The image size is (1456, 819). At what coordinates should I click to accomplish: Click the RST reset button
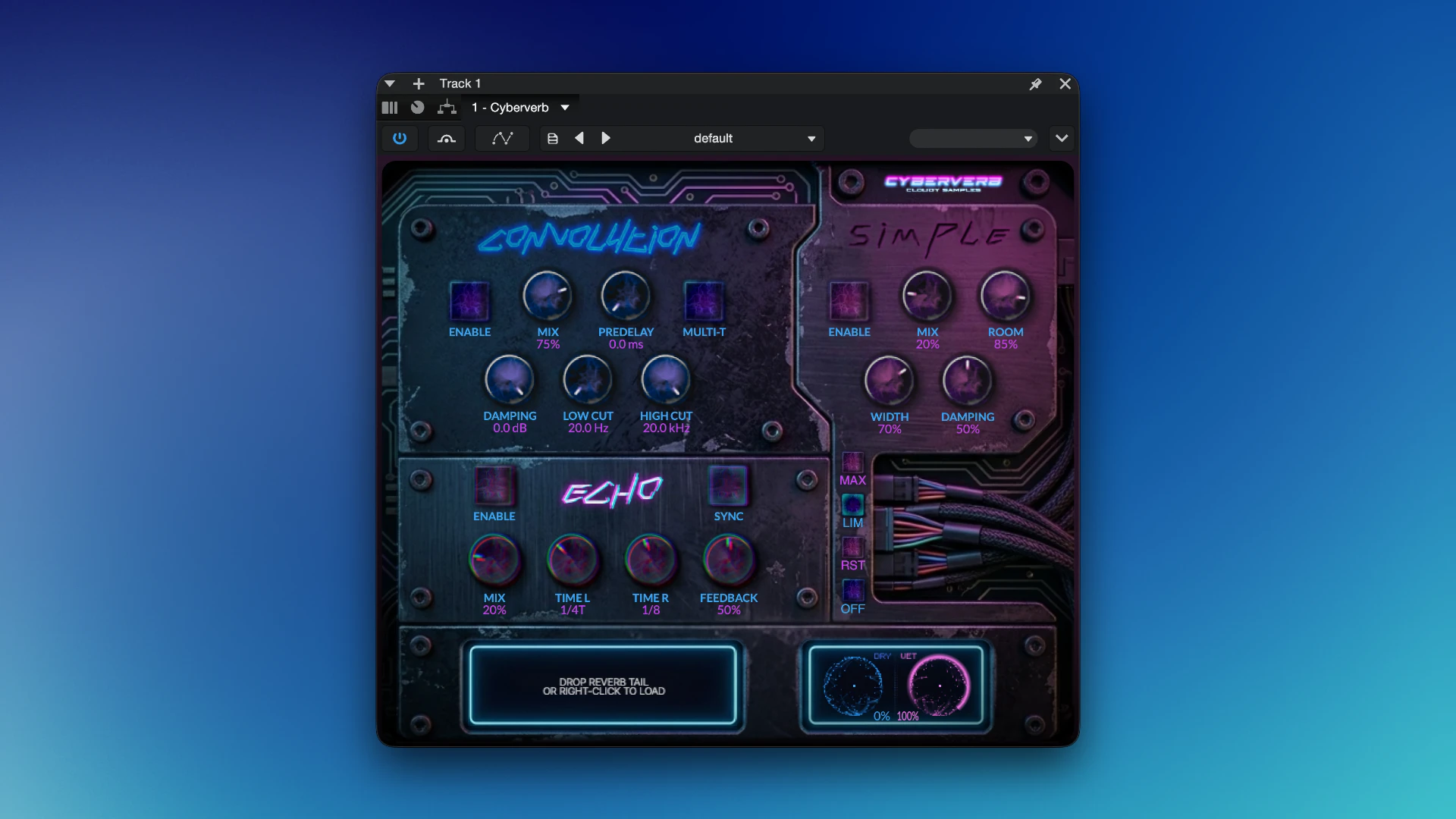[852, 547]
